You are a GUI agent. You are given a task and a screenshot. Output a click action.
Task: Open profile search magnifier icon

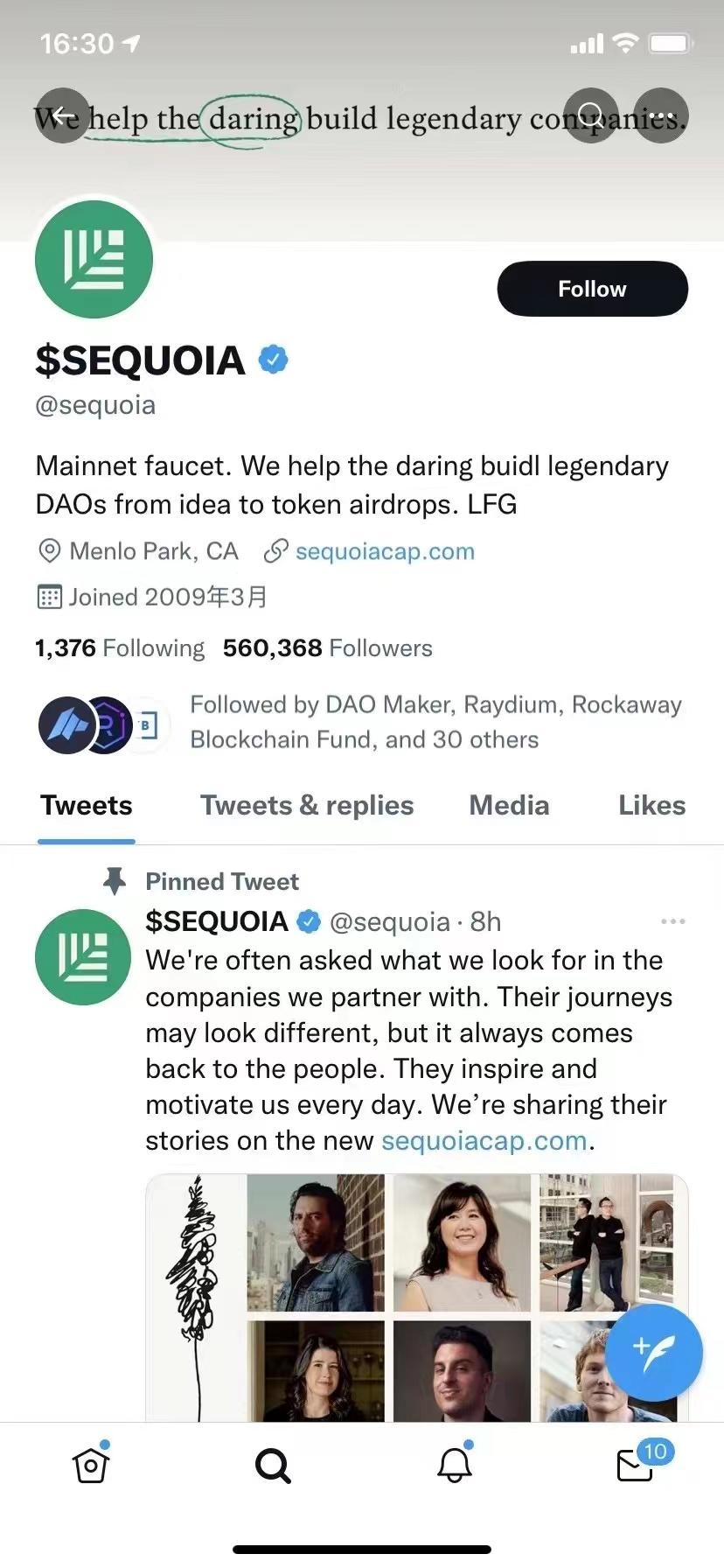click(592, 116)
